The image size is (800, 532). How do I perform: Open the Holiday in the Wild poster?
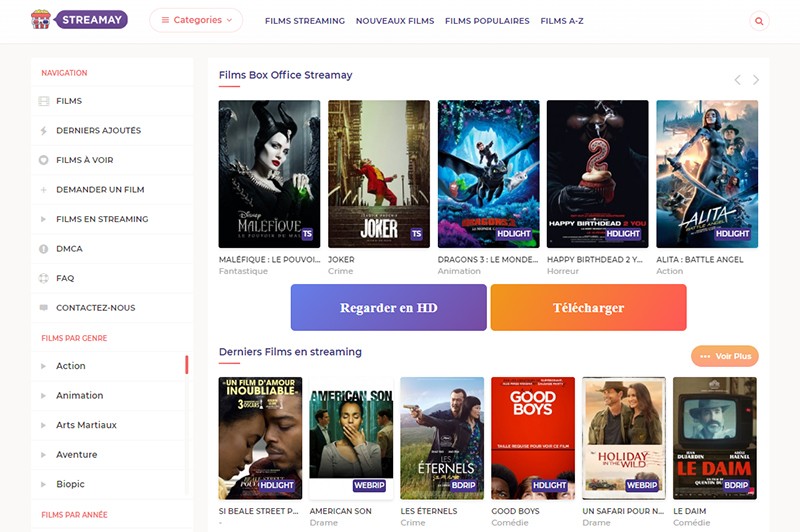tap(624, 438)
